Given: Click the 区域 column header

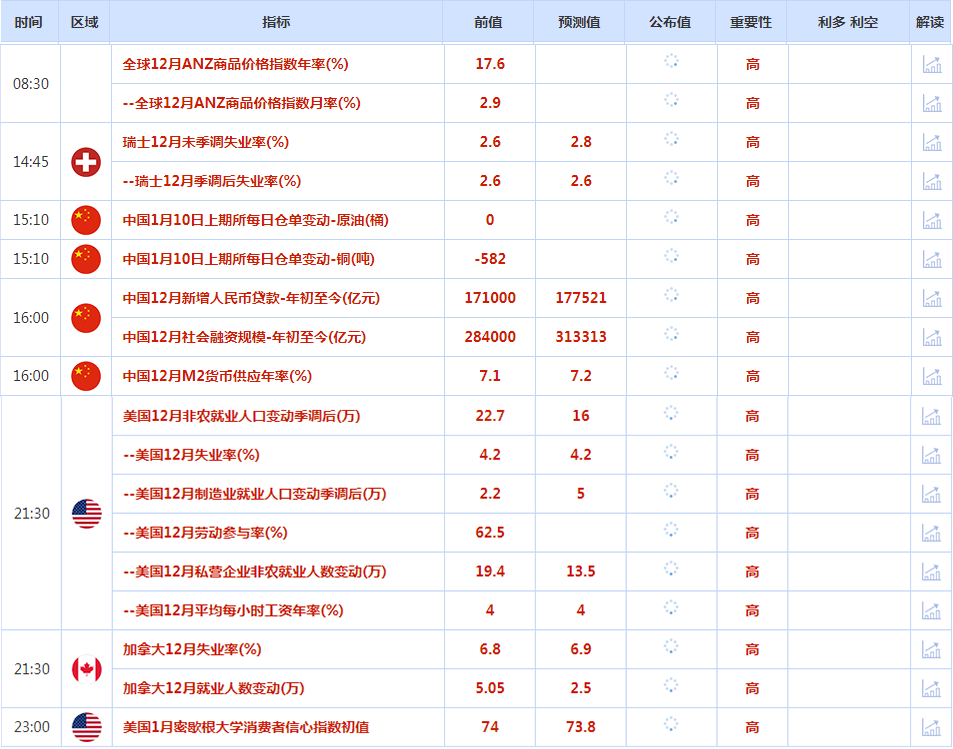Looking at the screenshot, I should pyautogui.click(x=84, y=22).
